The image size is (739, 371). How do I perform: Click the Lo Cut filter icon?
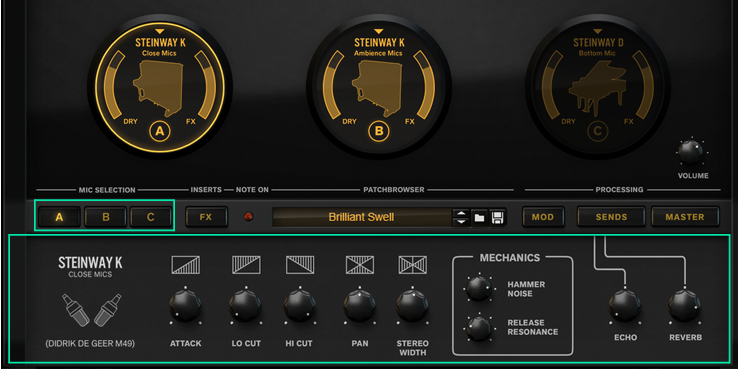pos(246,265)
